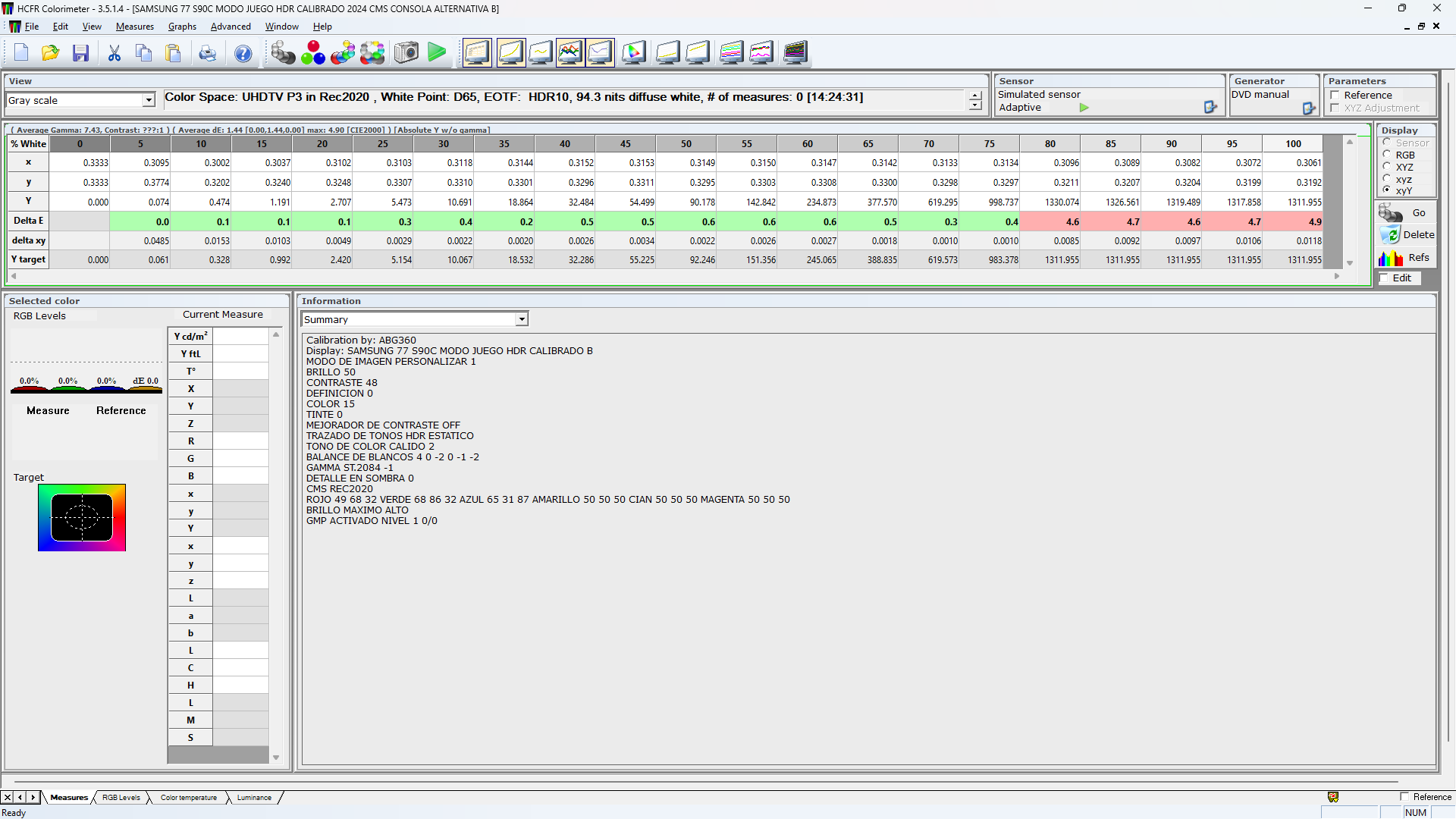This screenshot has height=819, width=1456.
Task: Open the free measure camera icon
Action: coord(406,52)
